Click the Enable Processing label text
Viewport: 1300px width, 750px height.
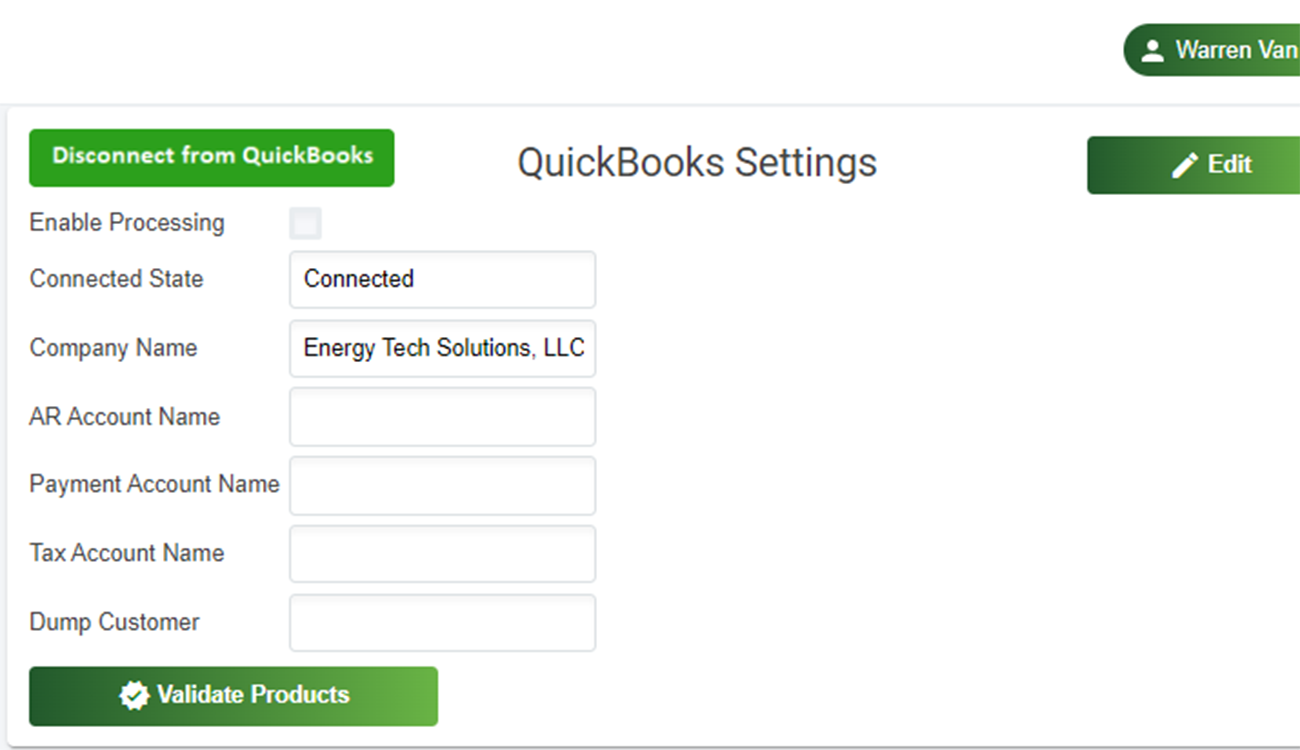127,223
